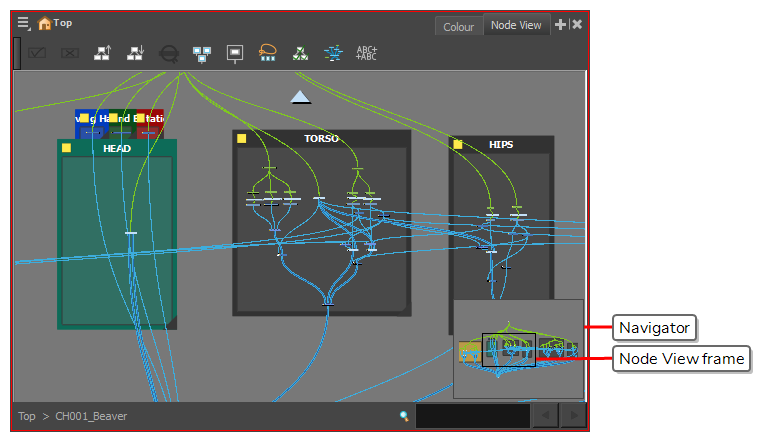Toggle the yellow square on HIPS group
Viewport: 765px width, 442px height.
(458, 145)
